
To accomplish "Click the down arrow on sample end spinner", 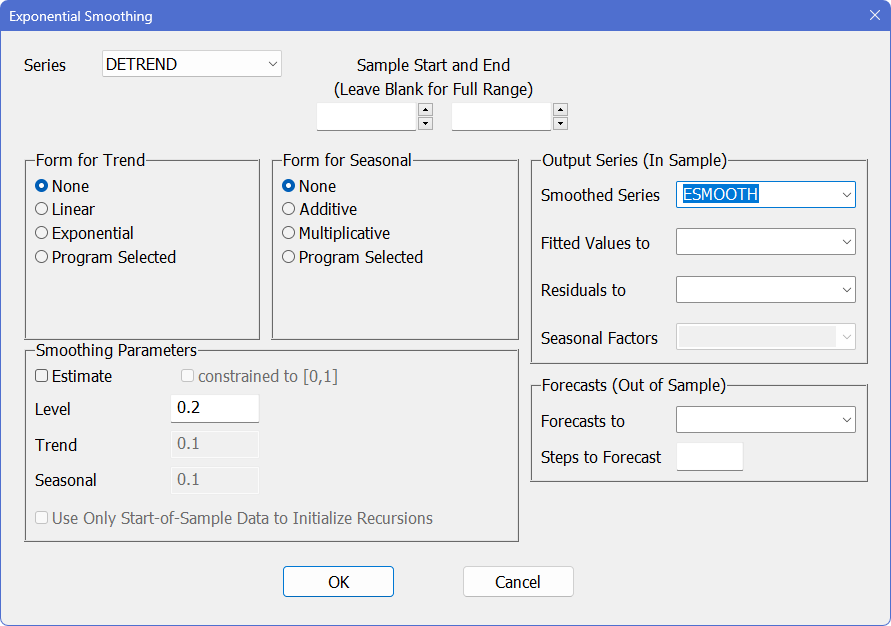I will click(560, 124).
